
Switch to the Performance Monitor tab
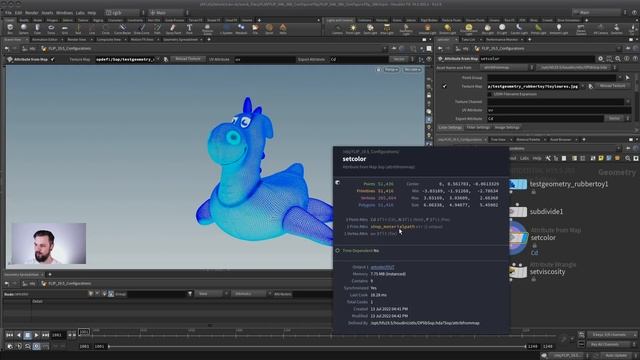[502, 40]
